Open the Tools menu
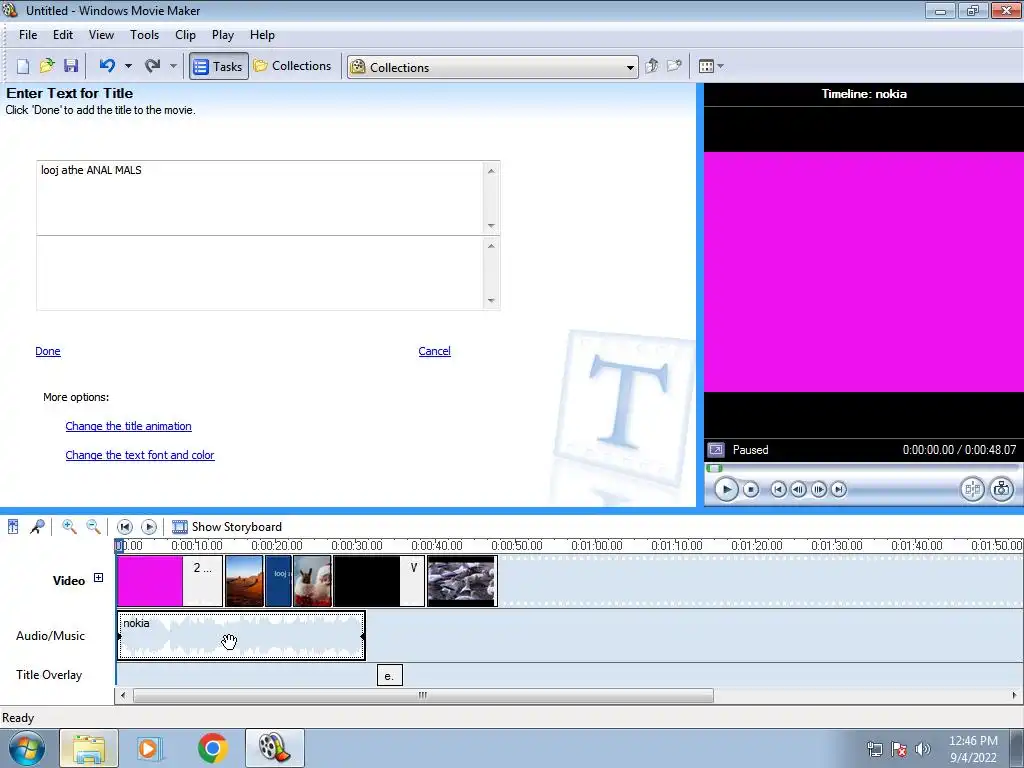 (x=144, y=35)
